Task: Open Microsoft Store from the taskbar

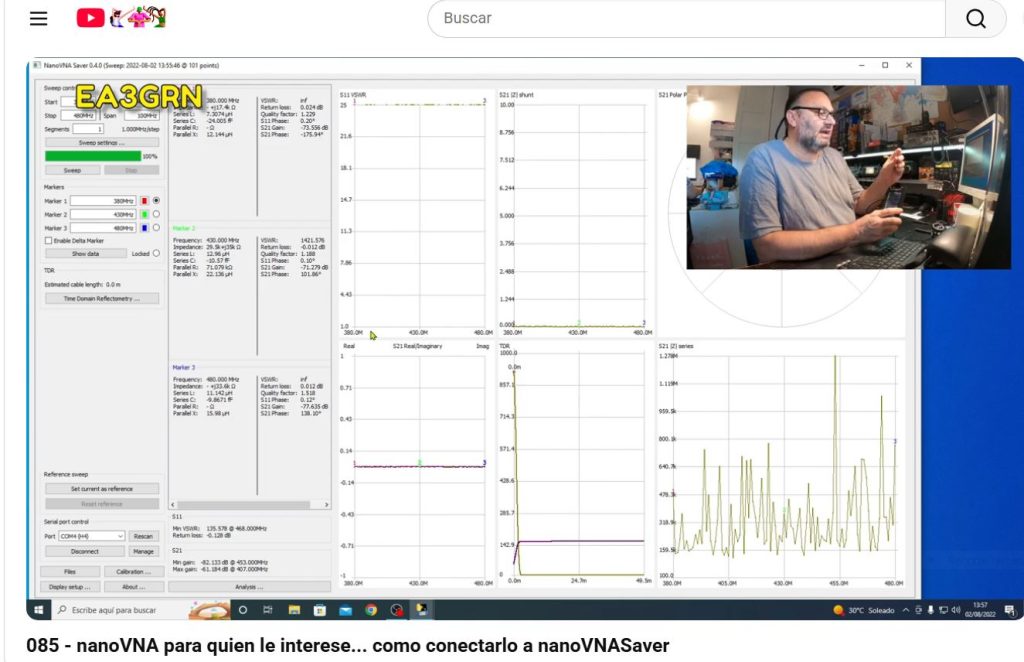Action: click(x=319, y=610)
